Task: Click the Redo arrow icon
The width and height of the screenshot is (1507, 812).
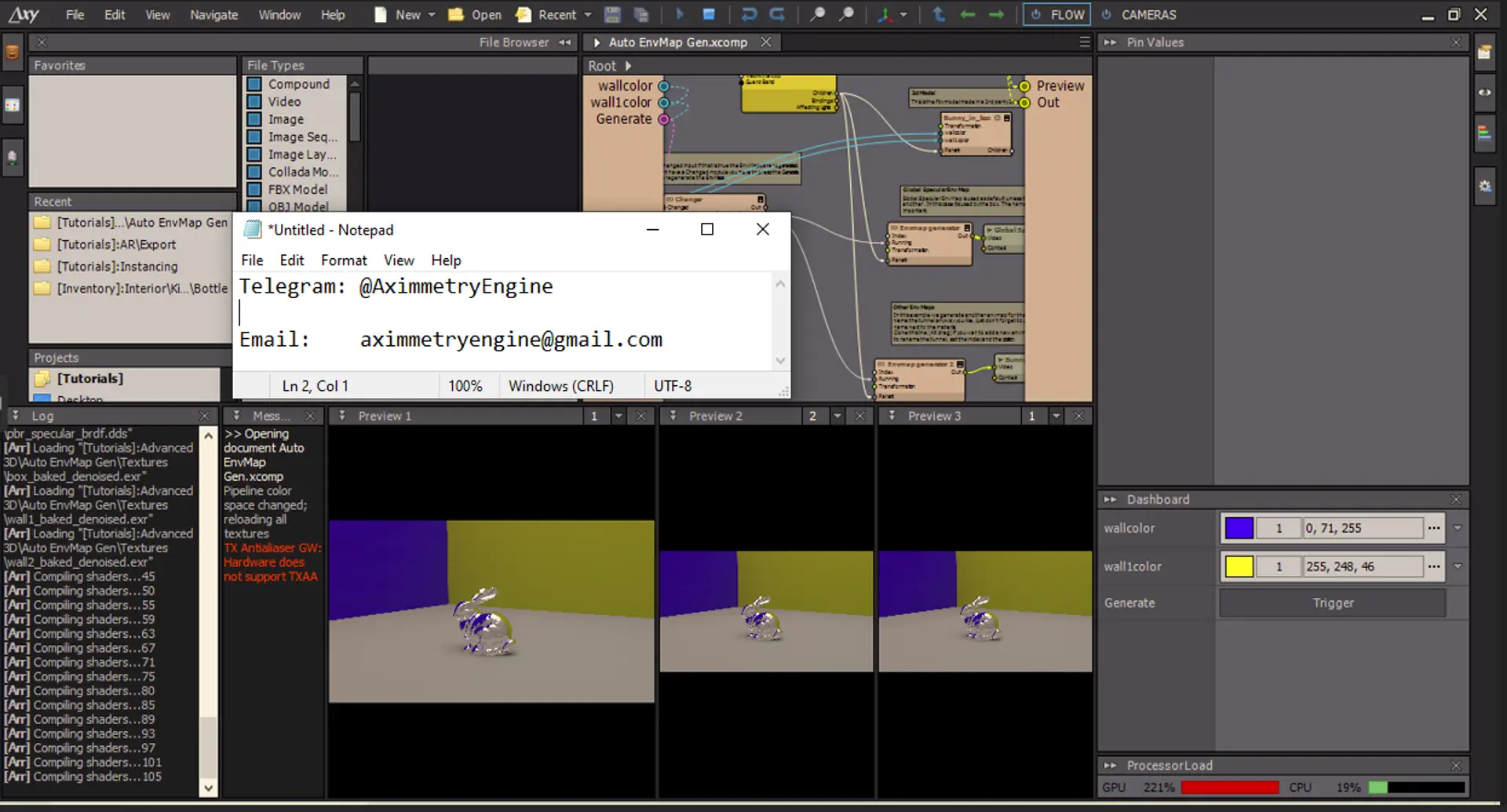Action: point(777,15)
